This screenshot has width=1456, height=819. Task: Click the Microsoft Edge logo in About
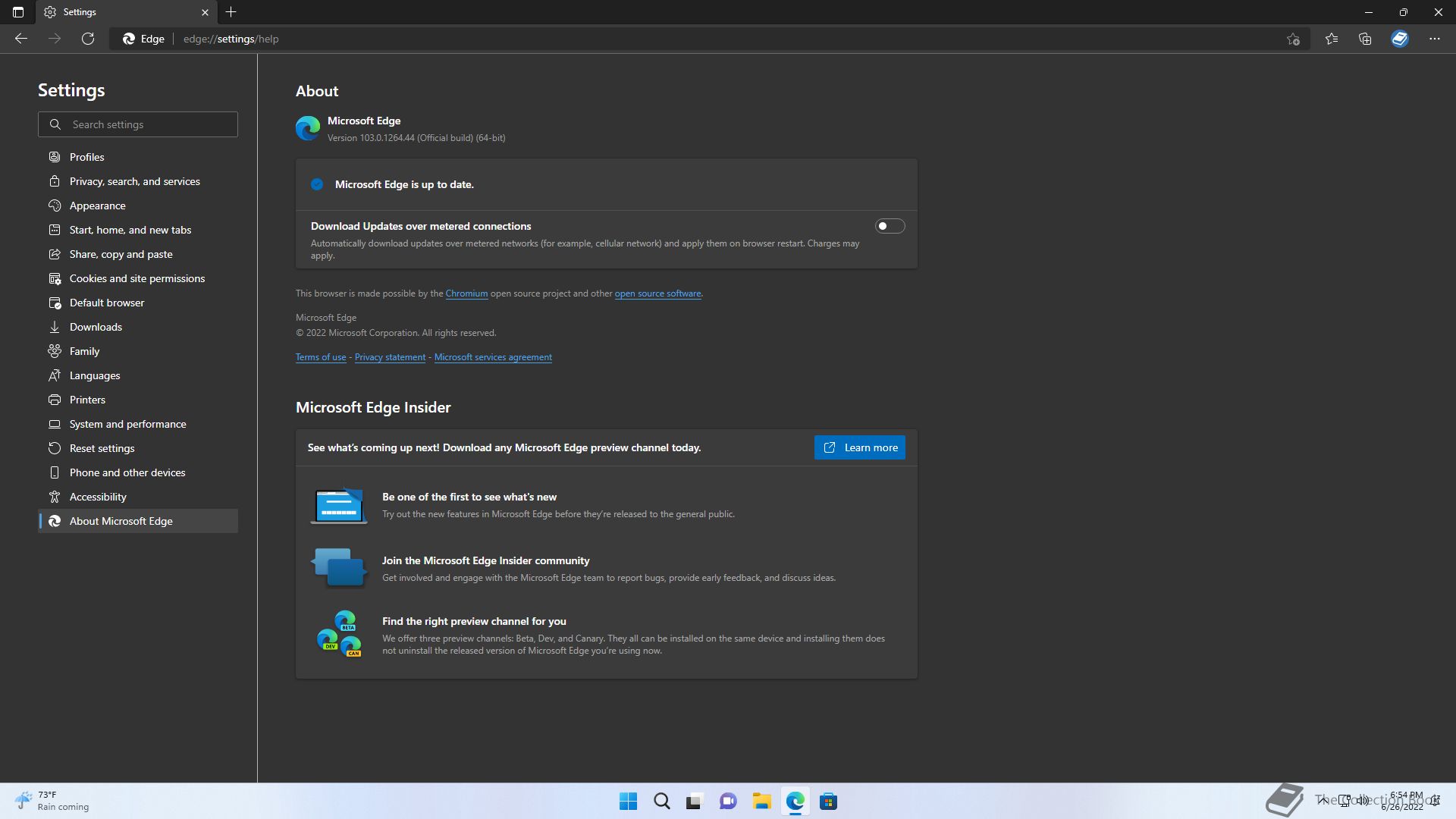click(x=308, y=128)
